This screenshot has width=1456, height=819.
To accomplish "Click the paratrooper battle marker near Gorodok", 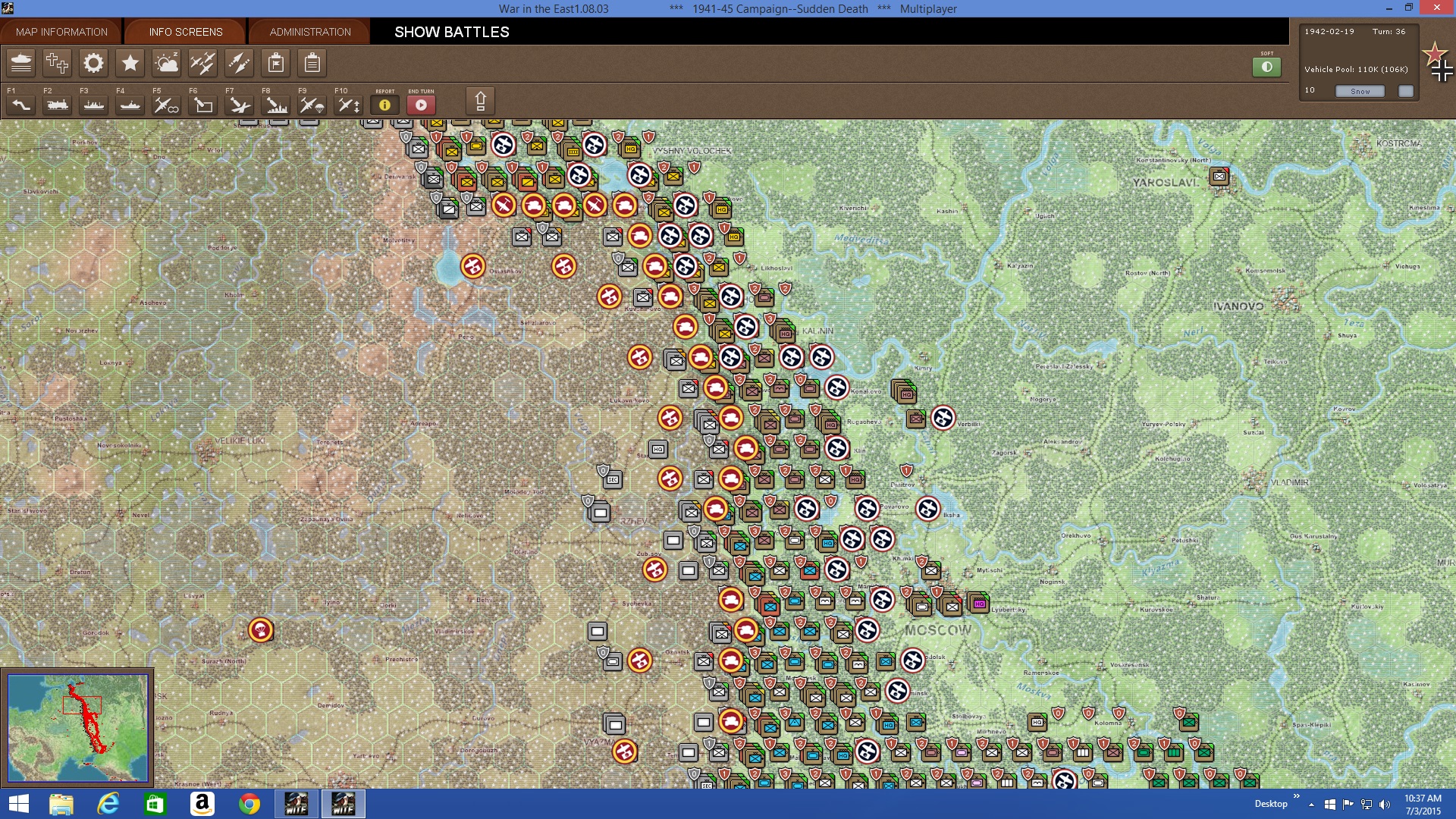I will 261,630.
